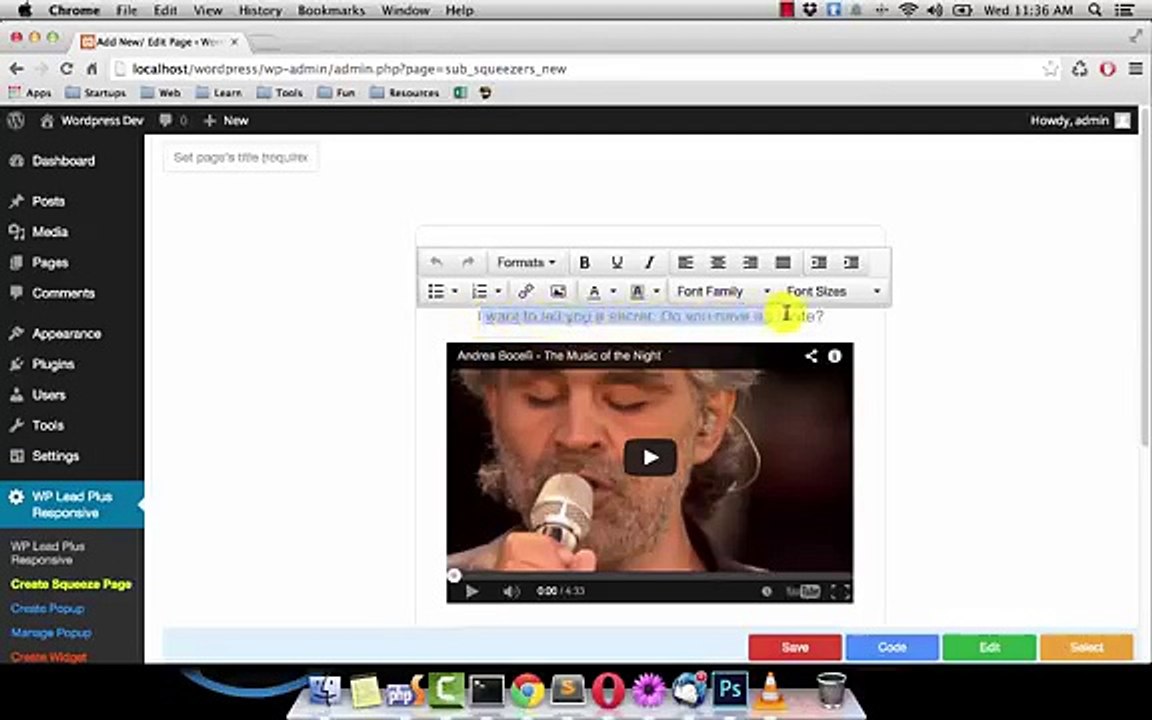Toggle bold formatting
The image size is (1152, 720).
click(585, 262)
